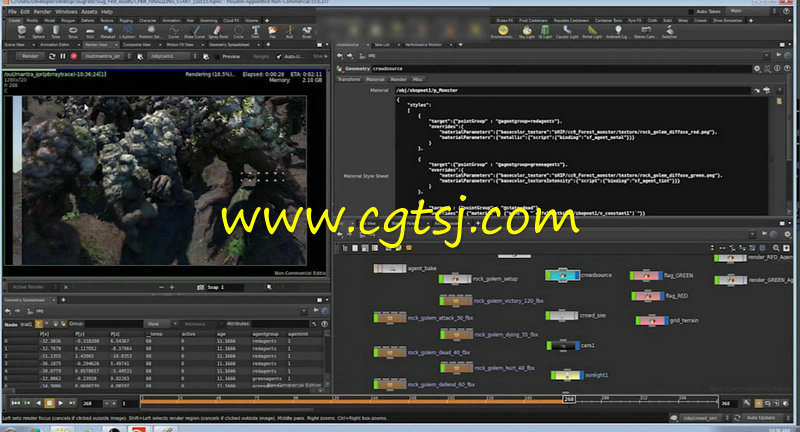Select the Tube shelf tool

pyautogui.click(x=56, y=32)
